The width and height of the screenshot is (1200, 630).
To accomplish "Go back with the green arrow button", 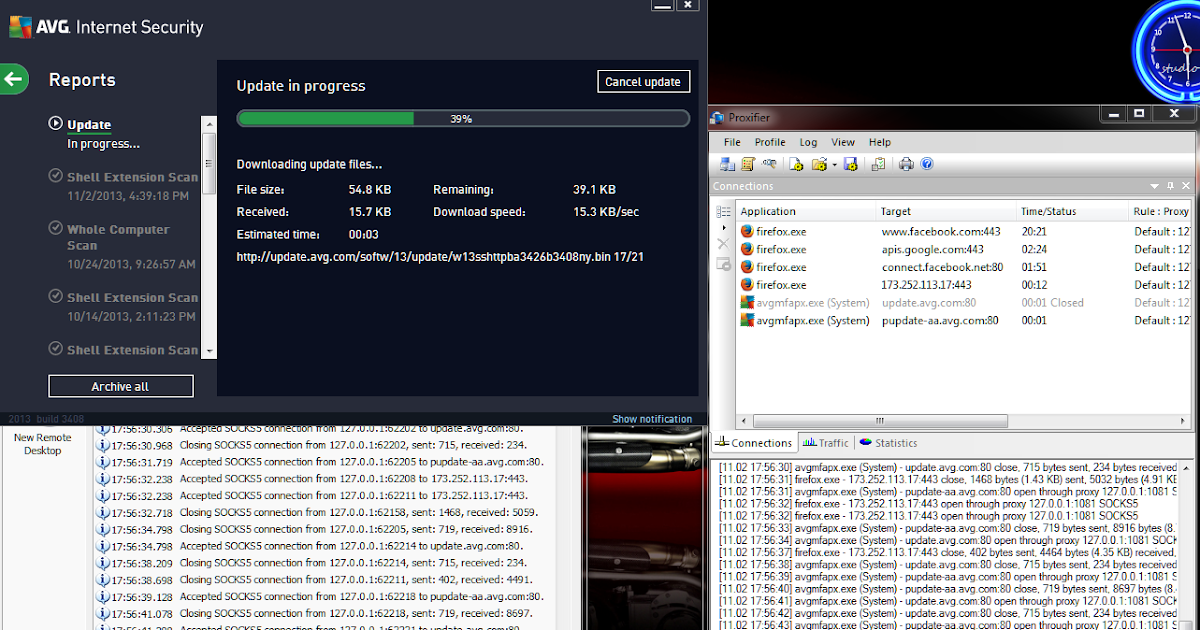I will tap(15, 79).
